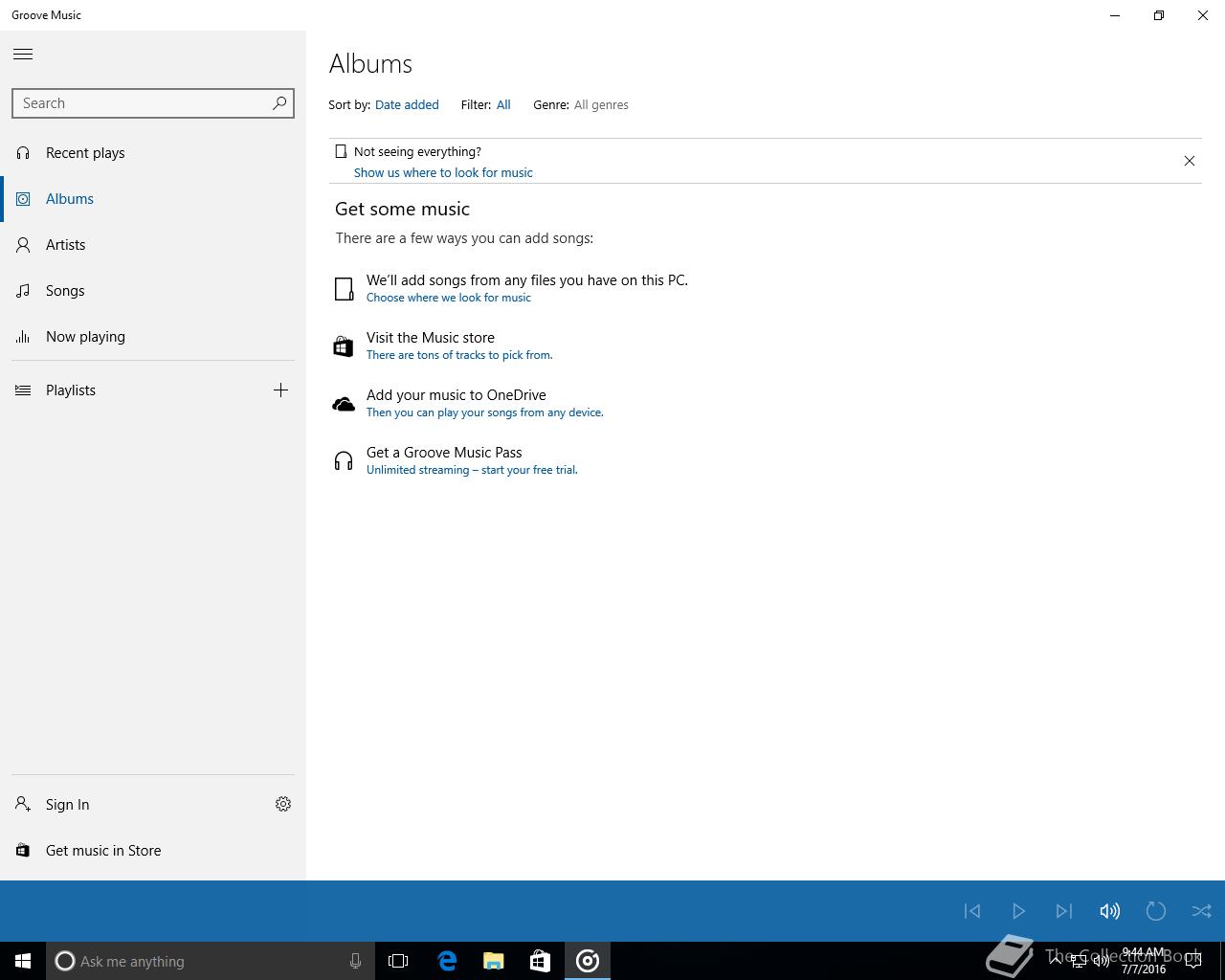Screen dimensions: 1225x980
Task: Open Recent plays
Action: (153, 153)
